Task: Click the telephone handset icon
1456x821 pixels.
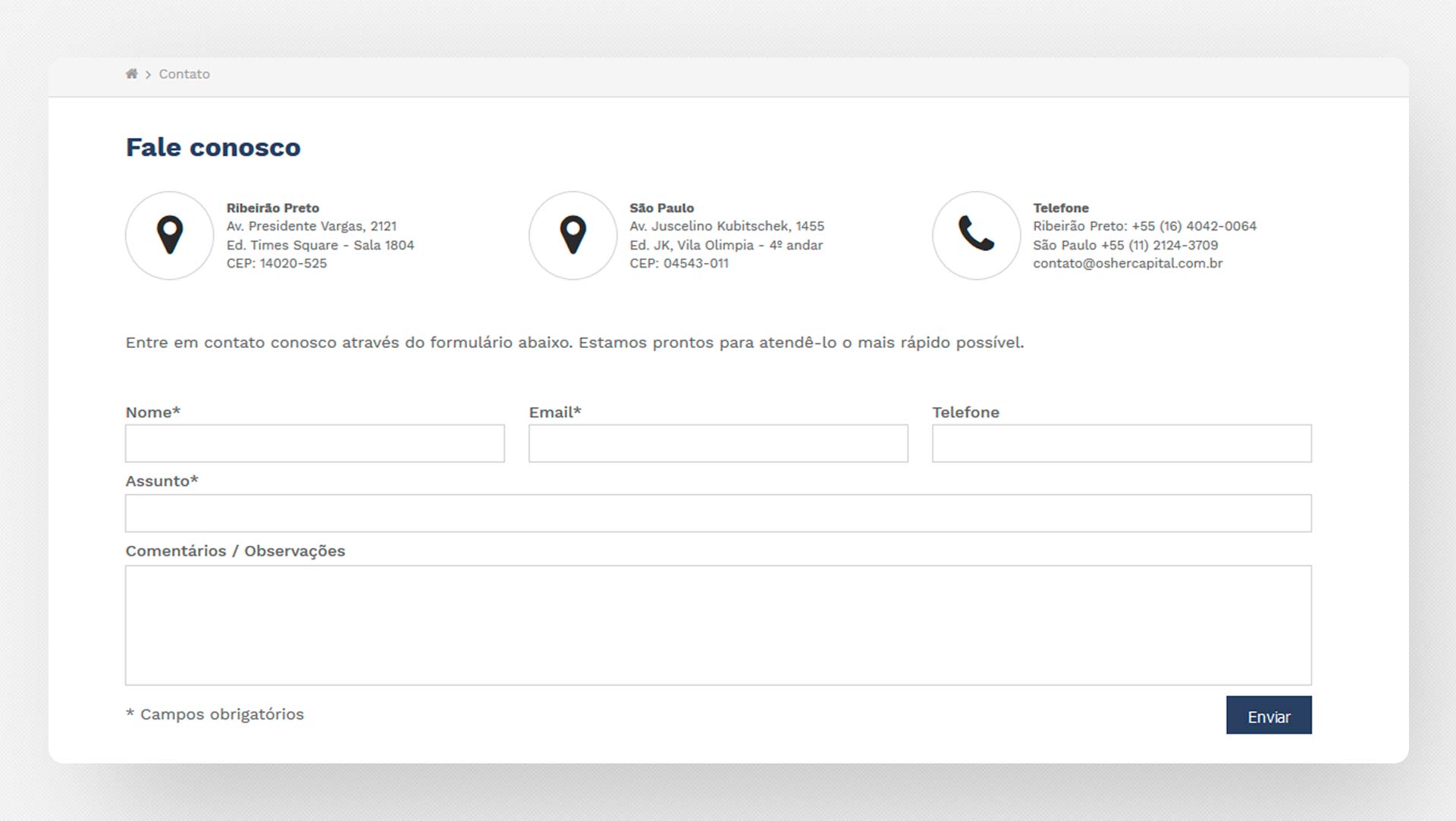Action: pos(976,233)
